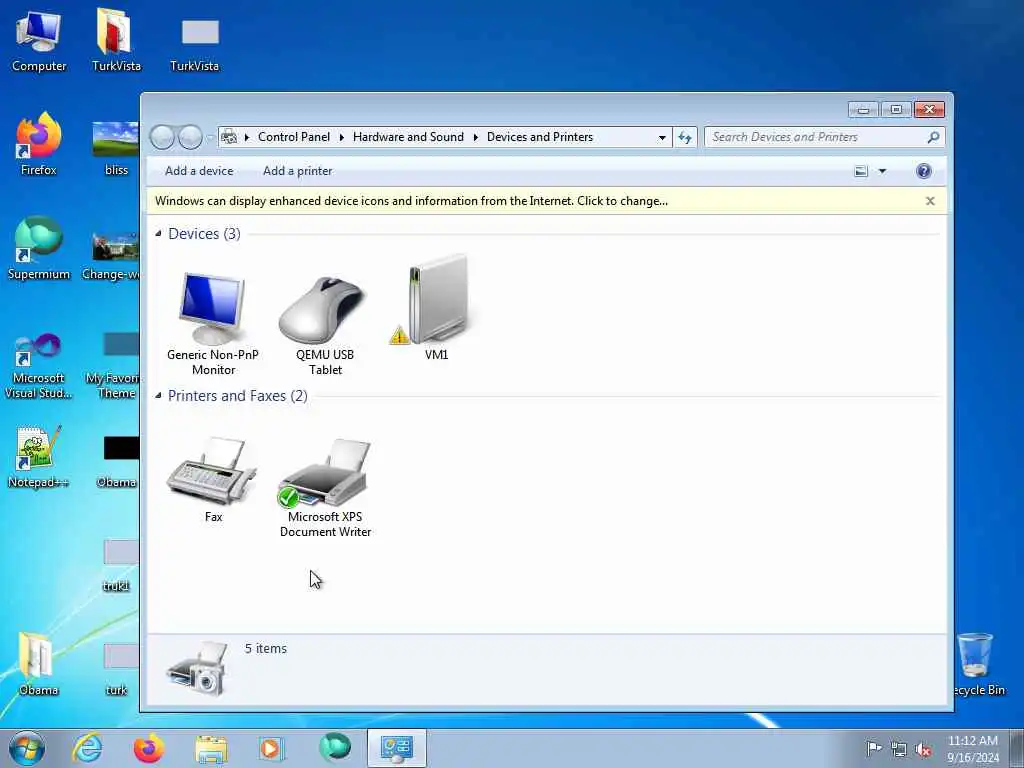Go to Control Panel breadcrumb

[x=294, y=137]
